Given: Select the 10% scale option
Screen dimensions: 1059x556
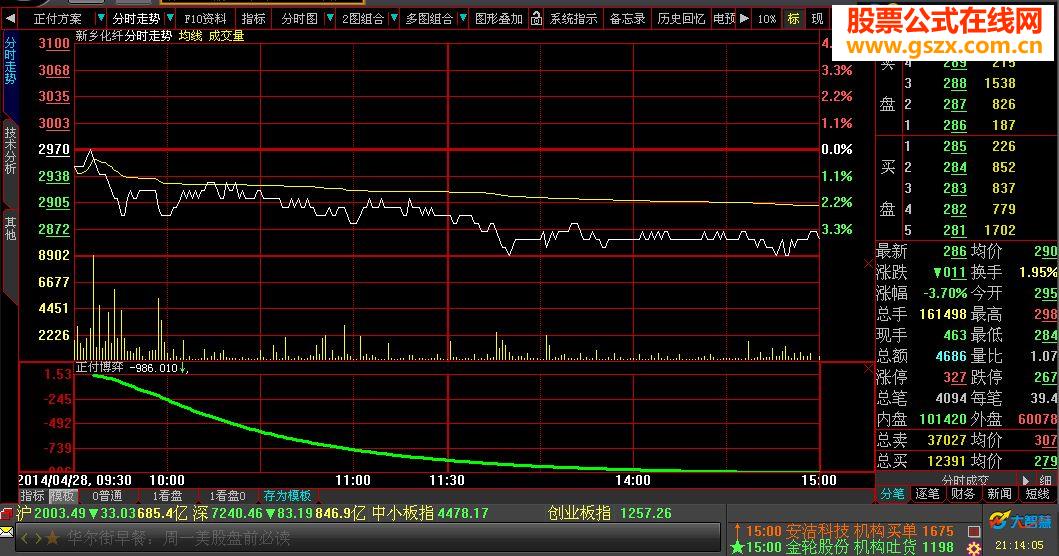Looking at the screenshot, I should (x=767, y=19).
